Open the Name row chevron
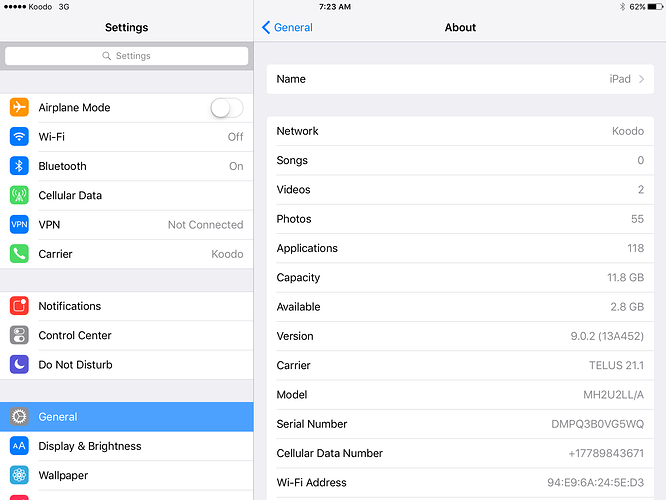This screenshot has width=666, height=500. (641, 79)
